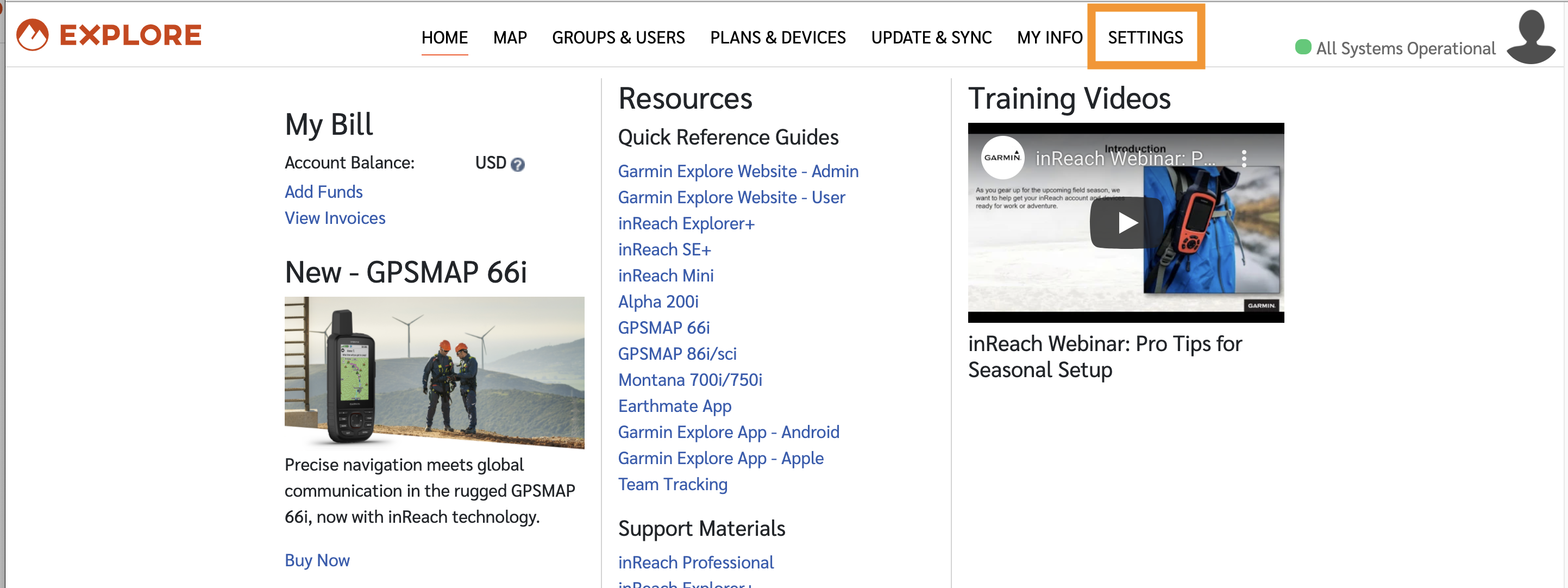
Task: Open GROUPS & USERS tab
Action: pos(618,37)
